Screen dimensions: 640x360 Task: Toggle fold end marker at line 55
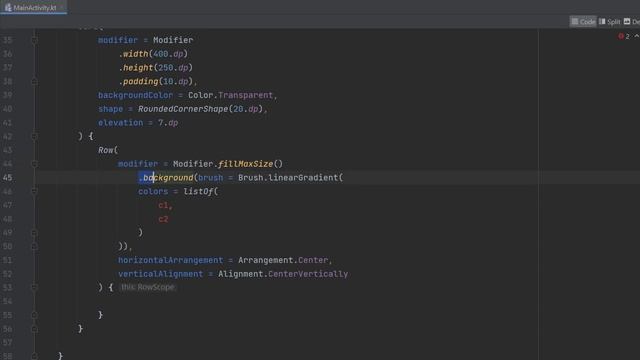(34, 315)
